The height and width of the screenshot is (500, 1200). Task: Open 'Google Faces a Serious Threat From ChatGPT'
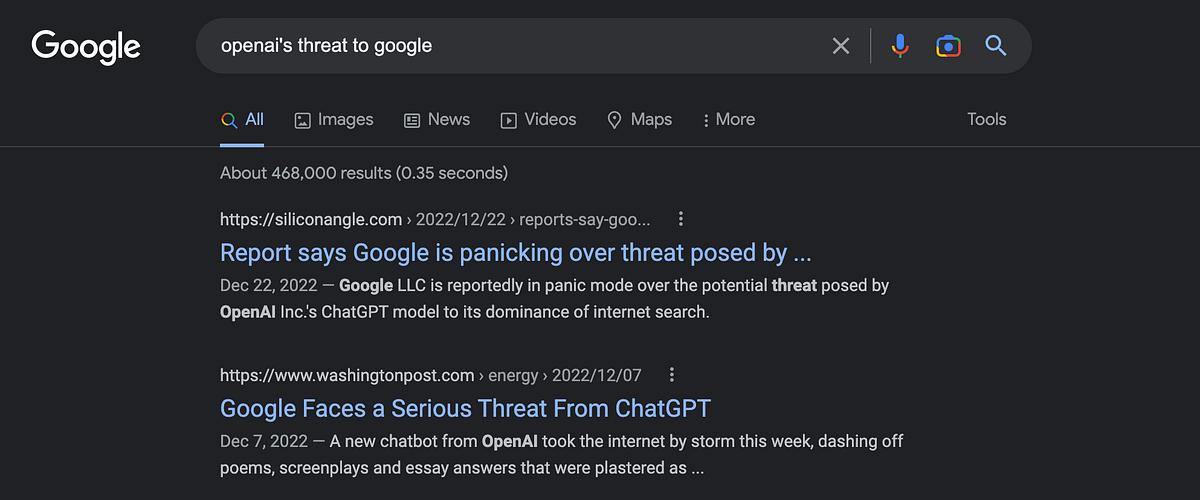465,408
